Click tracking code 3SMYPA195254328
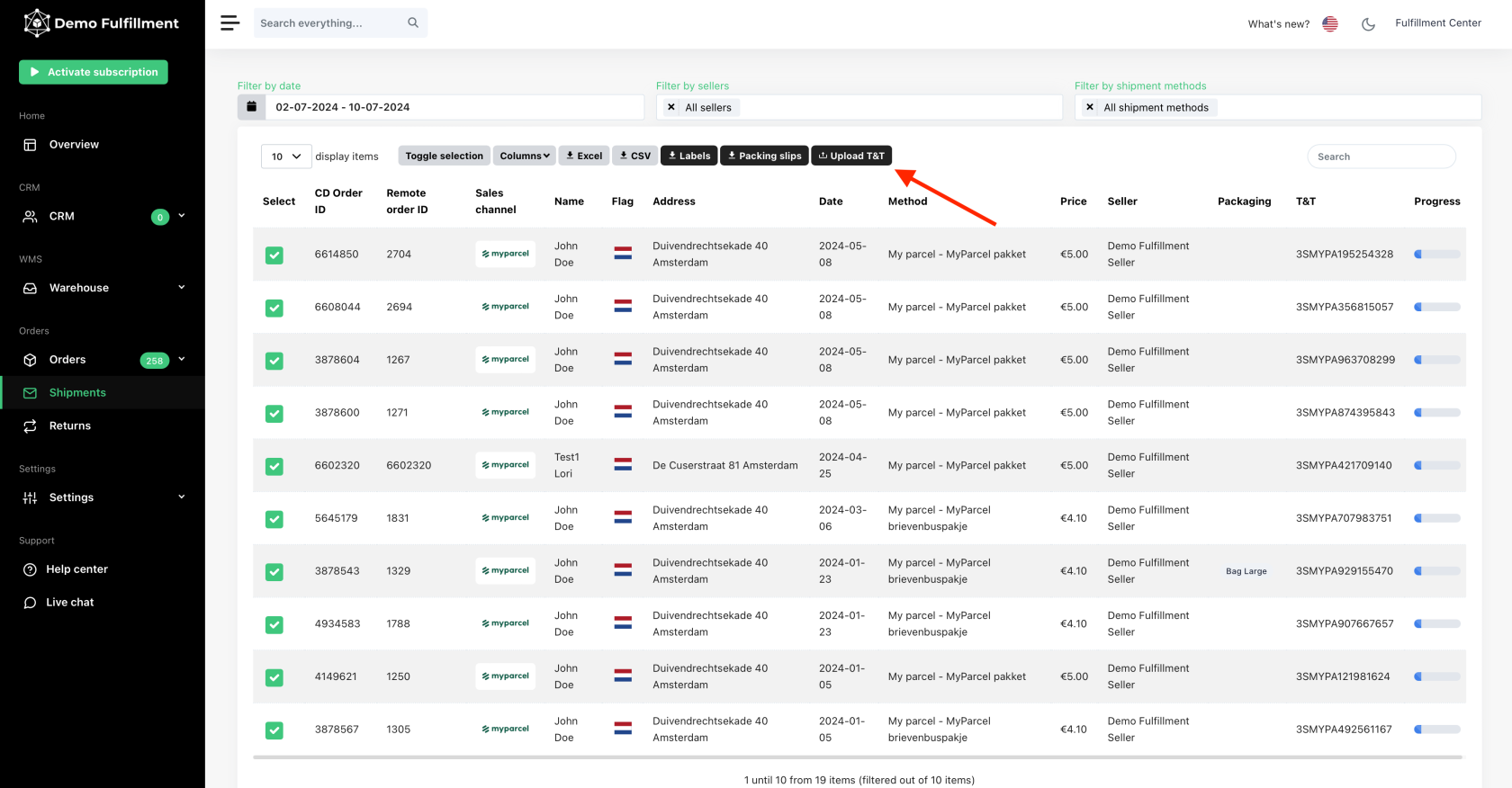The width and height of the screenshot is (1512, 788). pos(1345,255)
